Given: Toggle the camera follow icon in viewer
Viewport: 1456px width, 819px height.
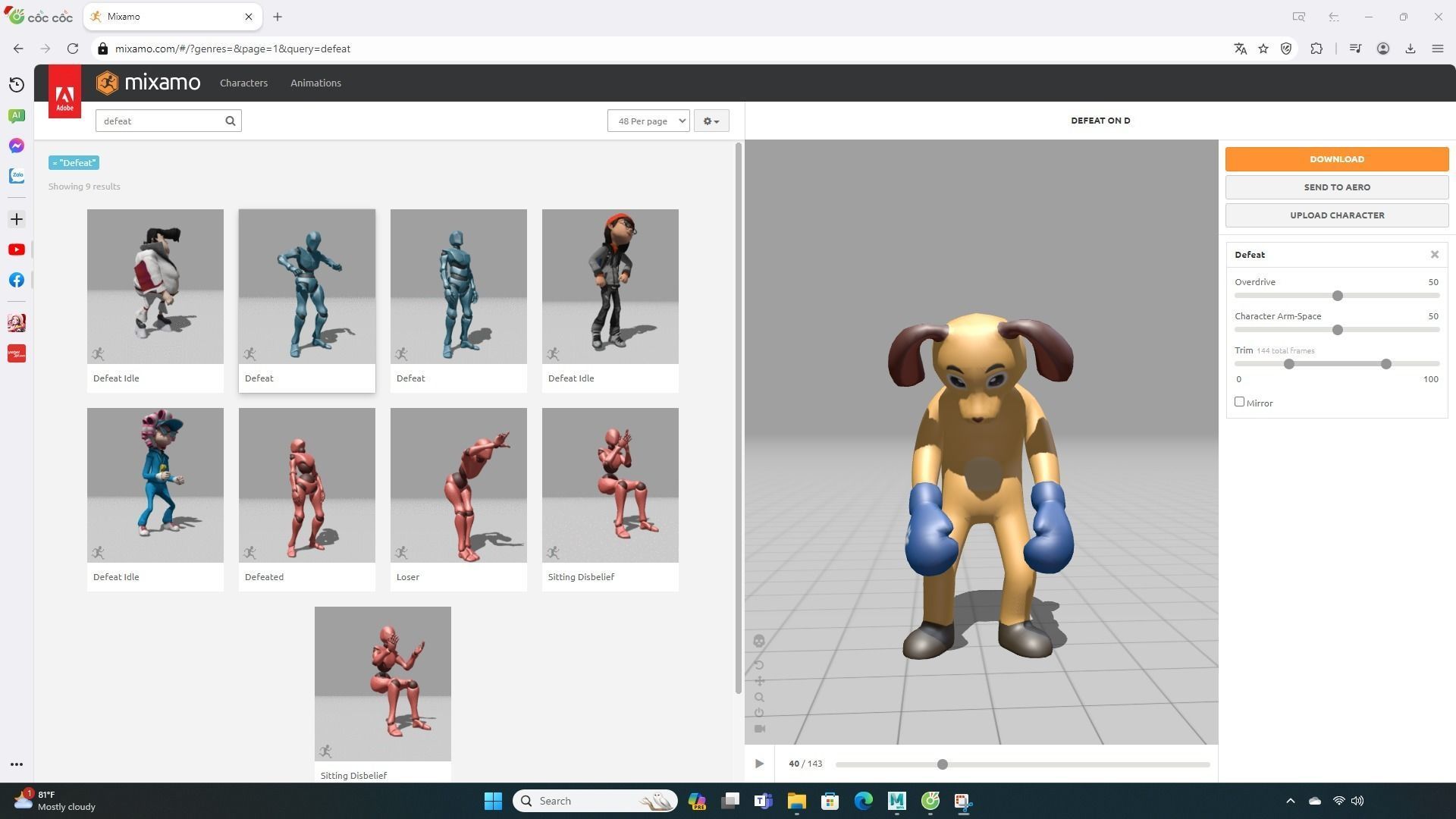Looking at the screenshot, I should click(759, 729).
